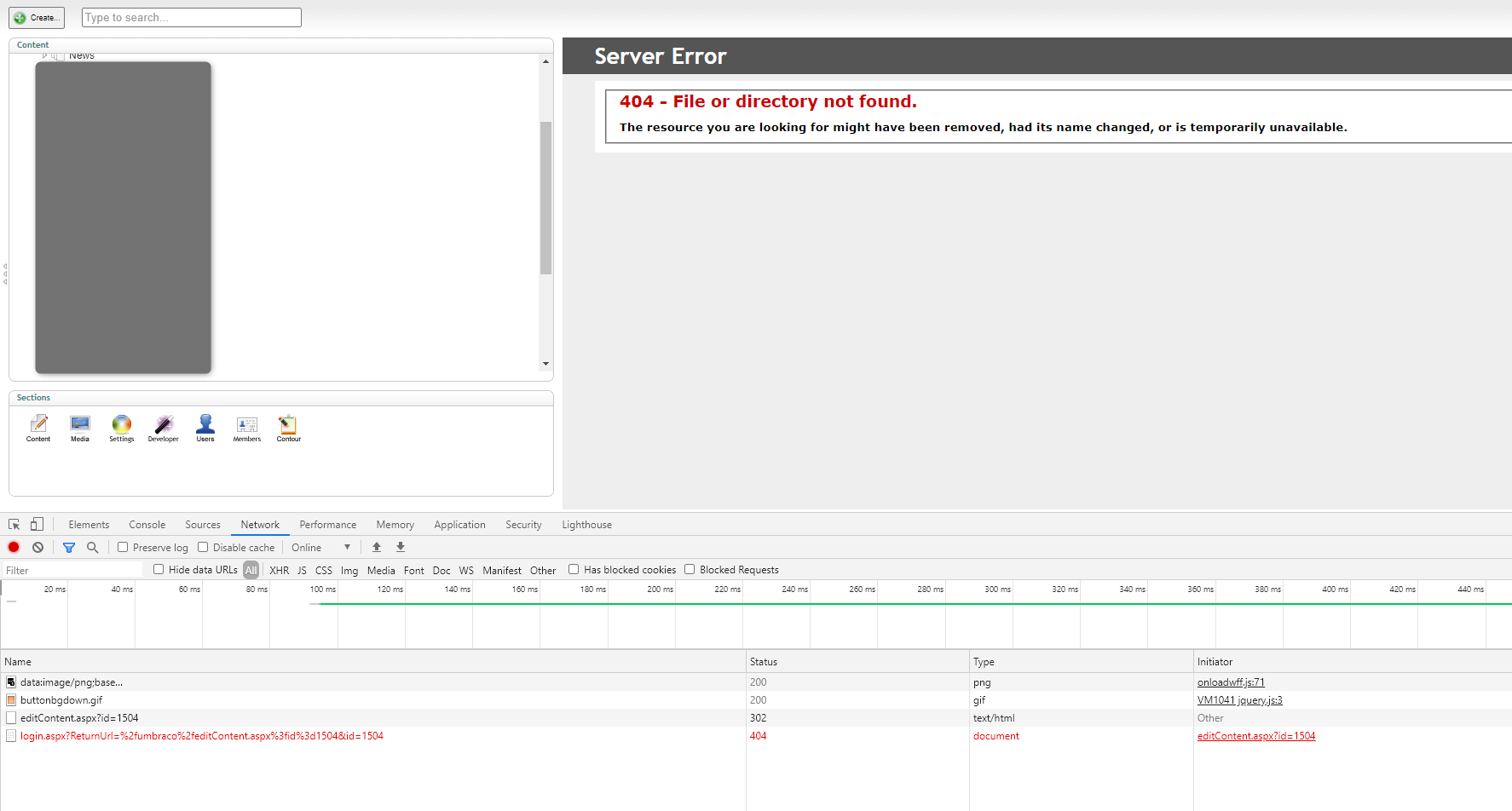Toggle the device toolbar icon
The image size is (1512, 811).
pos(37,525)
